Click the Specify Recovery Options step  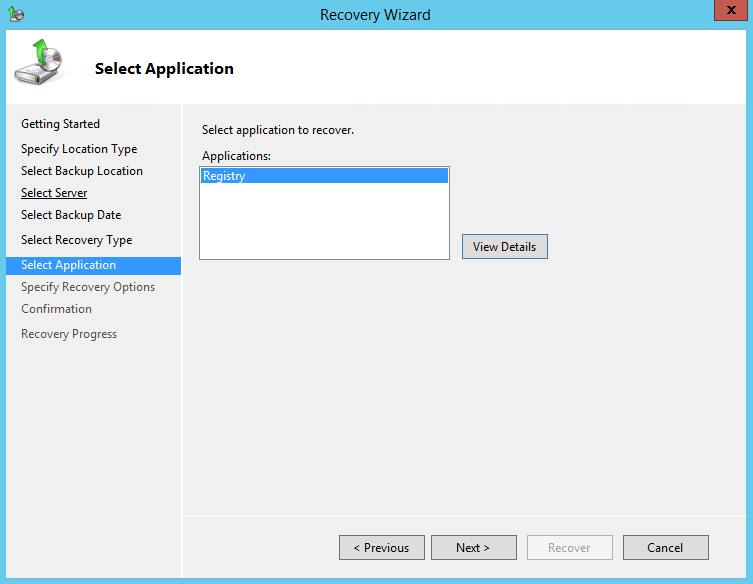(x=88, y=287)
